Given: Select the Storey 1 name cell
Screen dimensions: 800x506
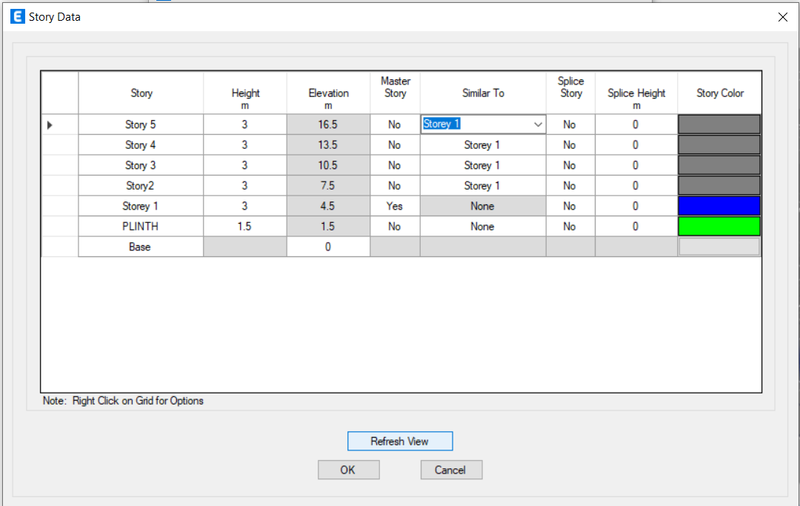Looking at the screenshot, I should pyautogui.click(x=141, y=206).
